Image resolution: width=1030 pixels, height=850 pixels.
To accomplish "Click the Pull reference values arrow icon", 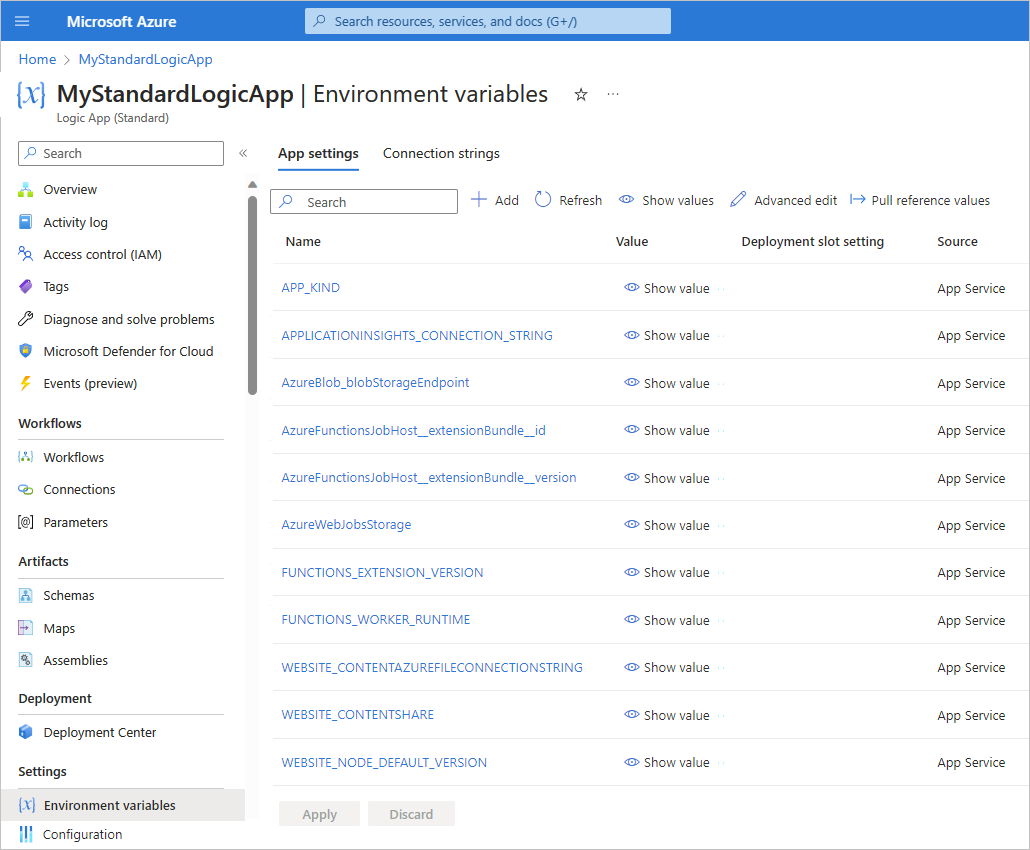I will 857,200.
